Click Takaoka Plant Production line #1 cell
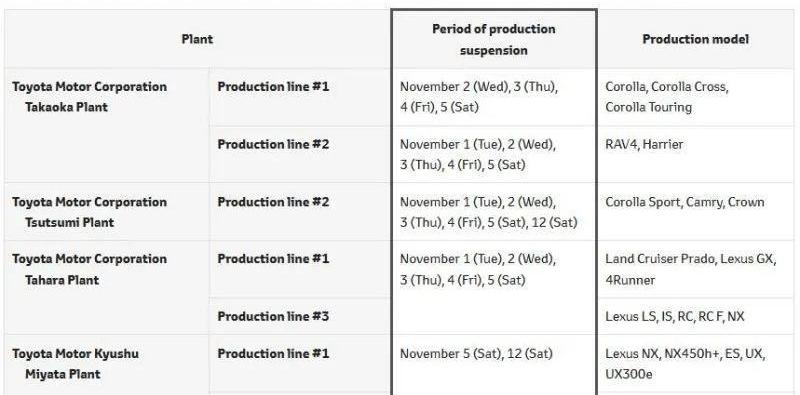The height and width of the screenshot is (395, 800). (x=300, y=97)
